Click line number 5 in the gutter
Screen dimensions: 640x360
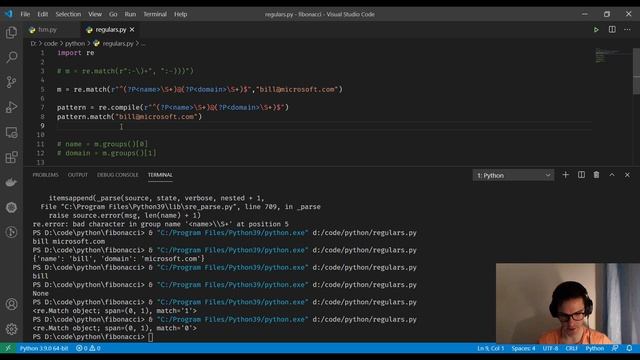coord(42,89)
